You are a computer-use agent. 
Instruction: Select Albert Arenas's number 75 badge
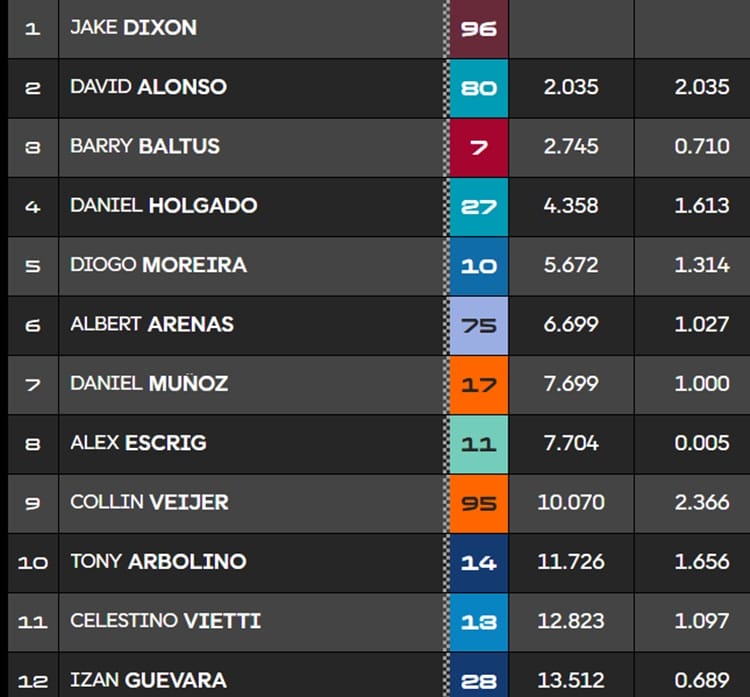click(x=478, y=324)
